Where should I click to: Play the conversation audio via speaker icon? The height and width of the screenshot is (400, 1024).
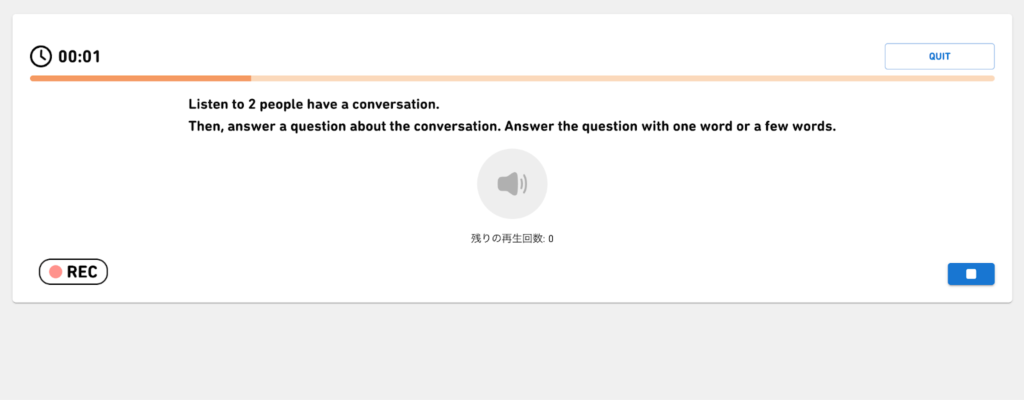coord(512,184)
